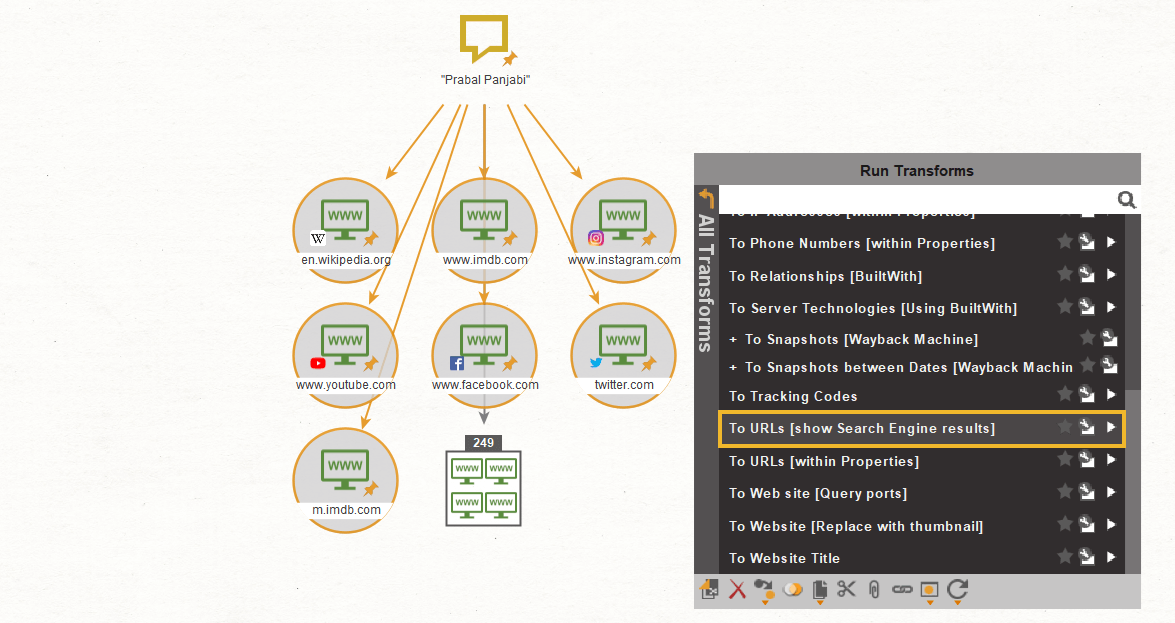Expand the To Snapshots [Wayback Machine] plus sign
Screen dimensions: 1175x623
tap(734, 340)
